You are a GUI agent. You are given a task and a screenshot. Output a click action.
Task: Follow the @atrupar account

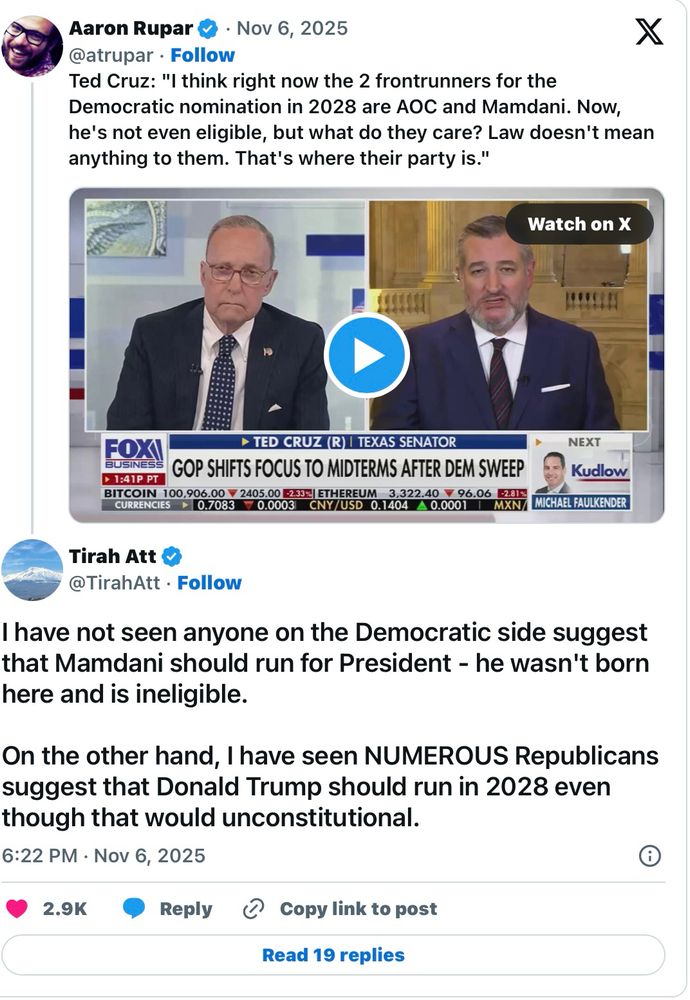[x=203, y=55]
